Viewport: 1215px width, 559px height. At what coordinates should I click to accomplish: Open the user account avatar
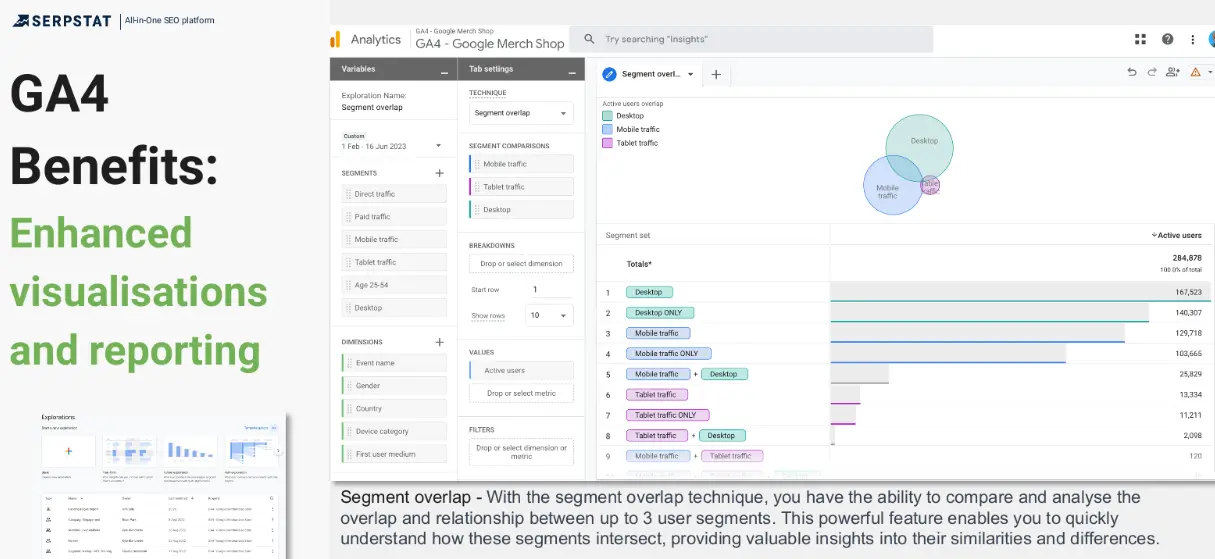pyautogui.click(x=1212, y=39)
